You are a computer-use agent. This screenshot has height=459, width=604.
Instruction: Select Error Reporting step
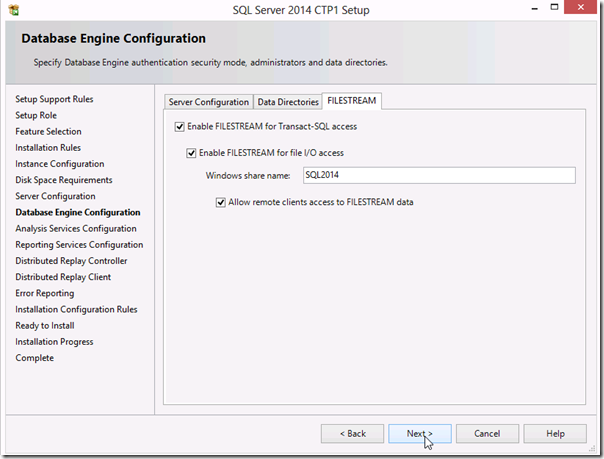(45, 293)
